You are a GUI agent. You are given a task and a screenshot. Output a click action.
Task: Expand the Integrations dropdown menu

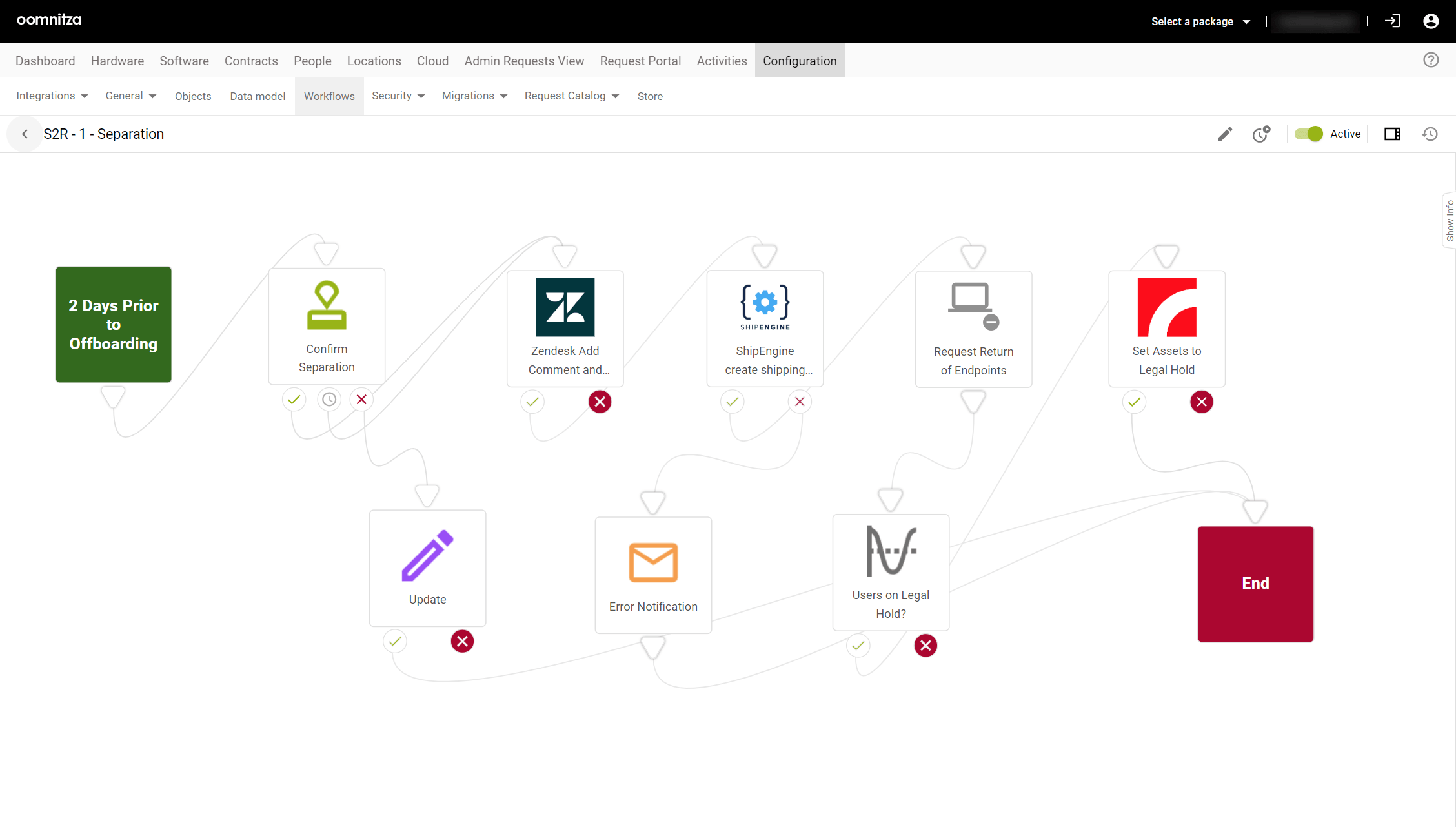point(52,96)
